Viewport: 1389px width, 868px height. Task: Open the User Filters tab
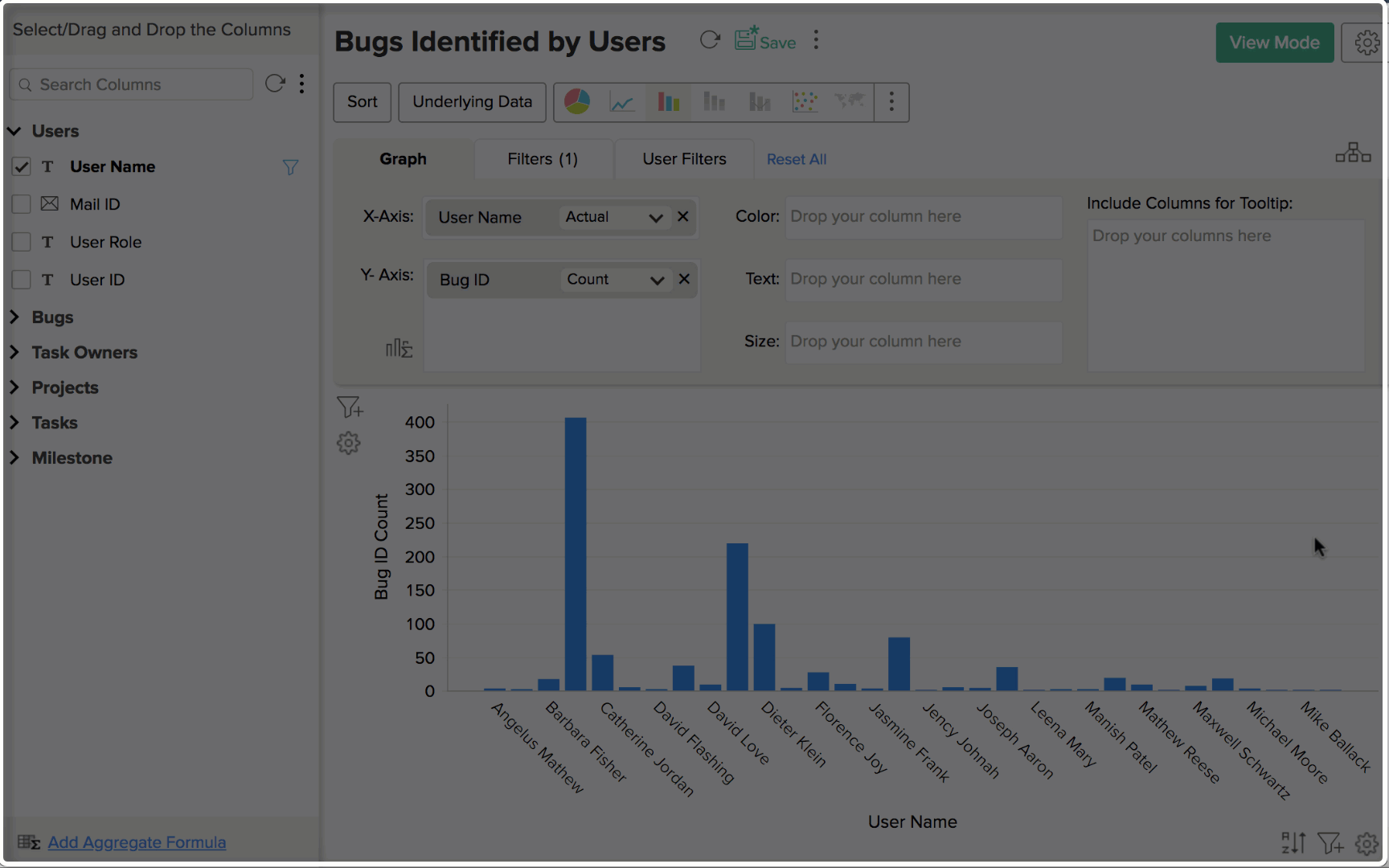683,158
